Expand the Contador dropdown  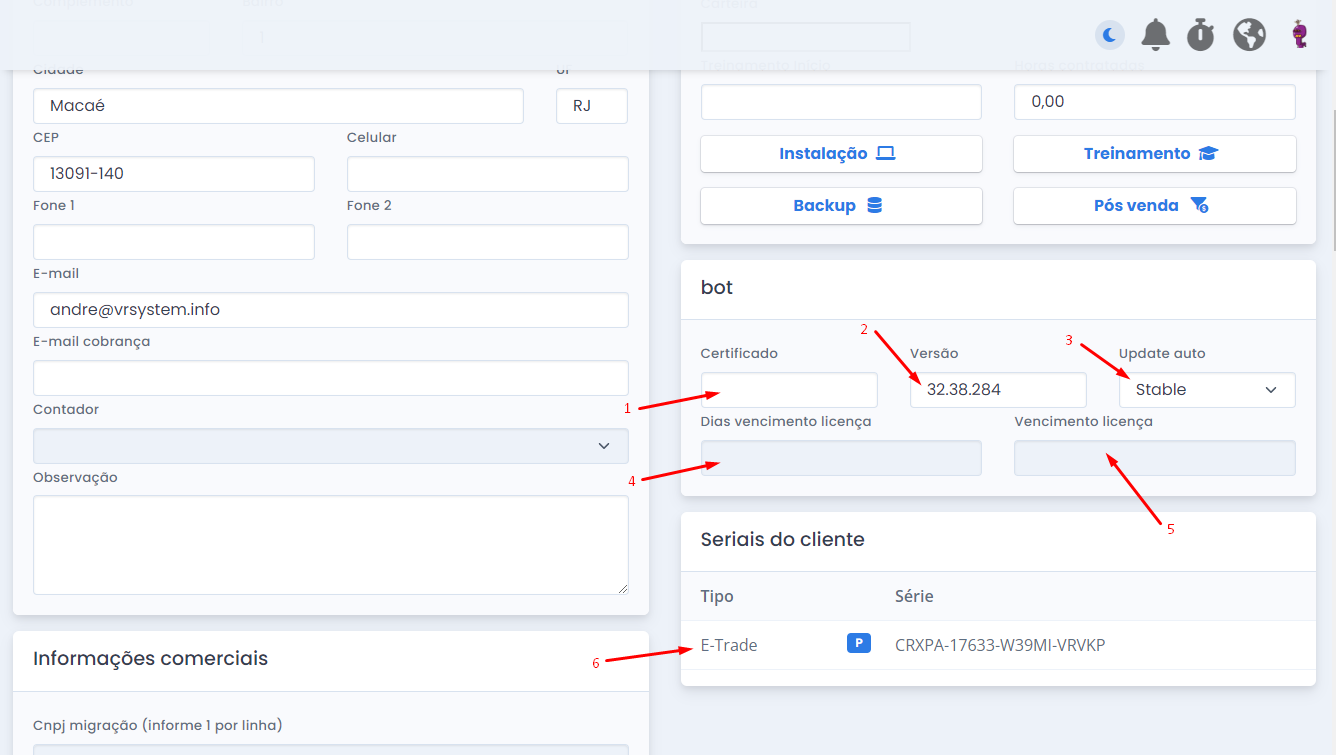click(330, 446)
